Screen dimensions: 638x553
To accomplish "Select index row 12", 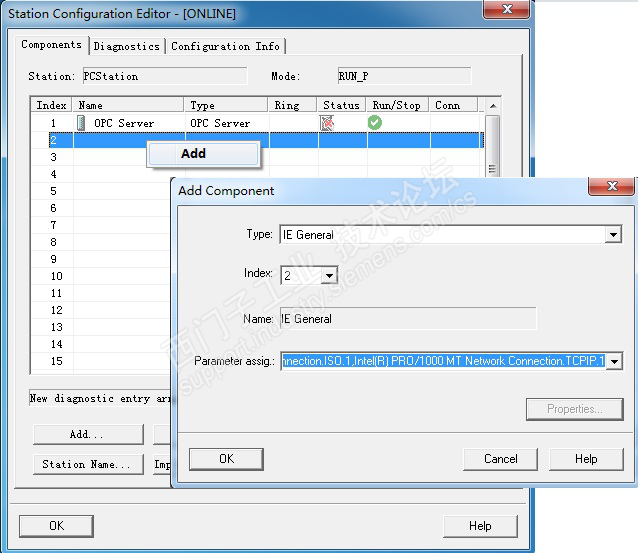I will (x=57, y=310).
